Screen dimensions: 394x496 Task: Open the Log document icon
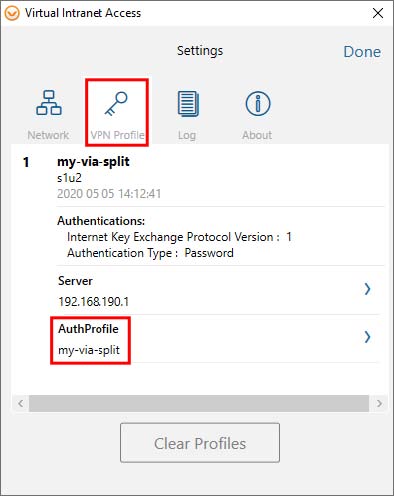coord(188,104)
